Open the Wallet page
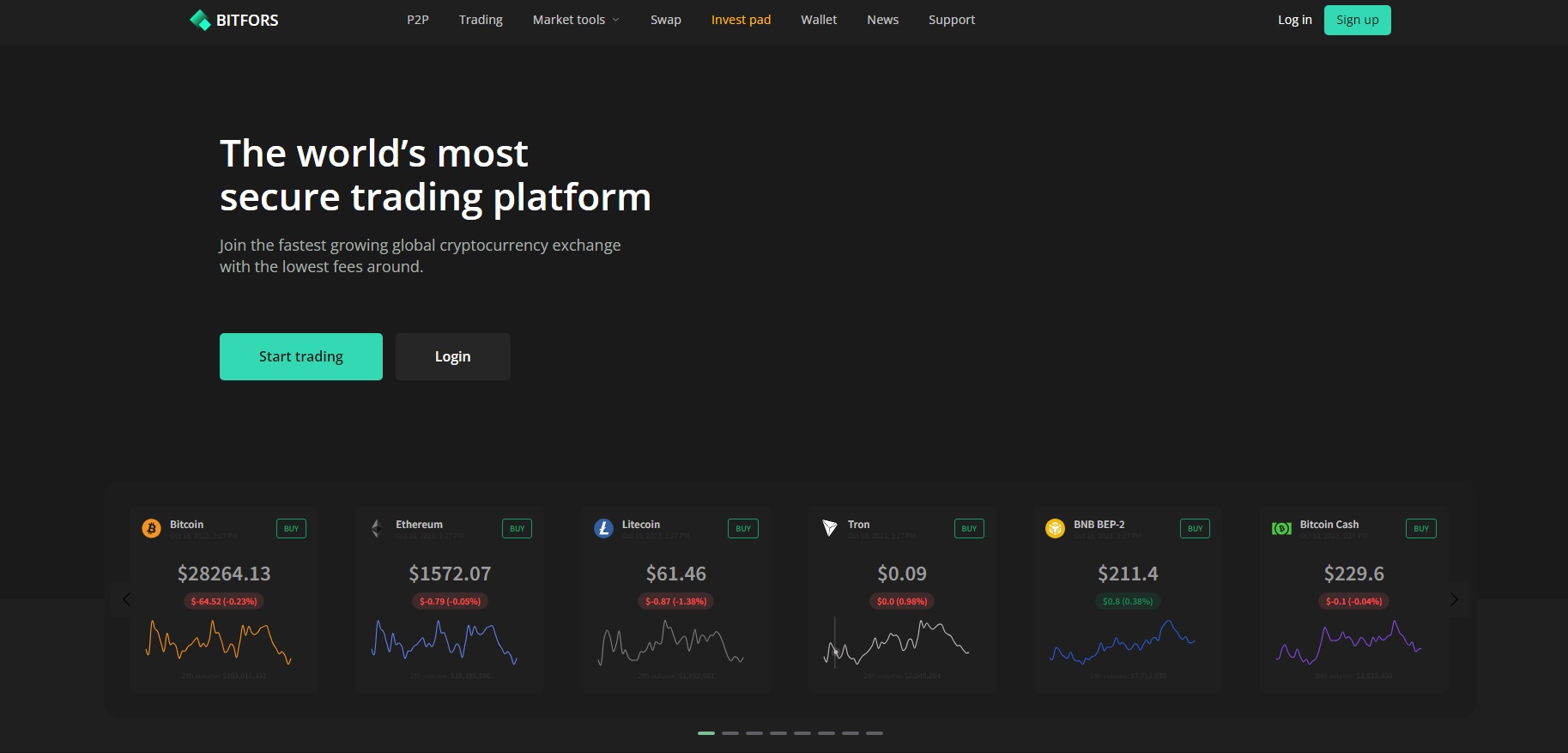This screenshot has height=753, width=1568. (x=819, y=20)
